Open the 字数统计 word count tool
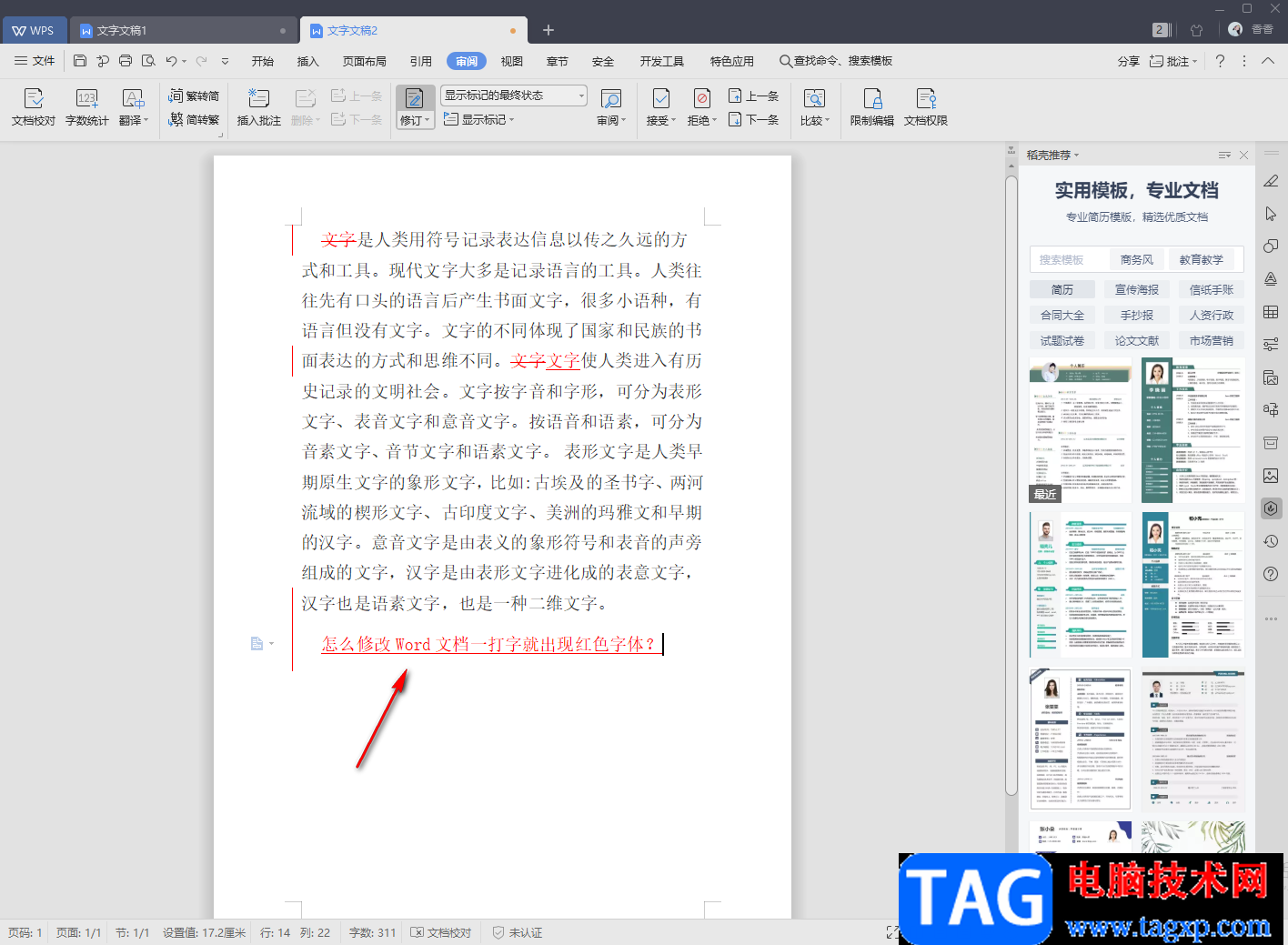Screen dimensions: 1288x945 (x=86, y=106)
